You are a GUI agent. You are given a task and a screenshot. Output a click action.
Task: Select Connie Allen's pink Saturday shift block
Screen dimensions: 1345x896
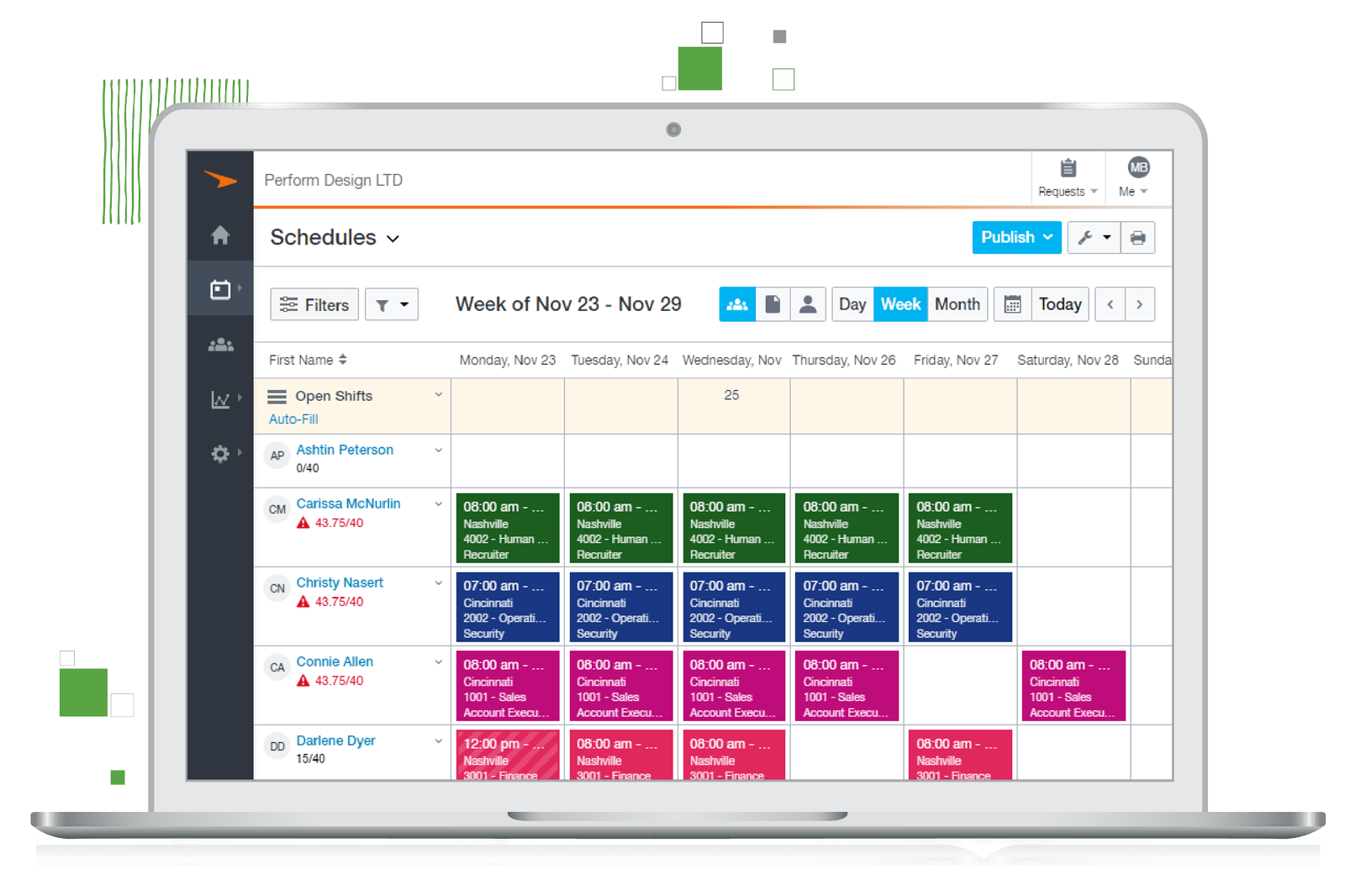click(1073, 686)
